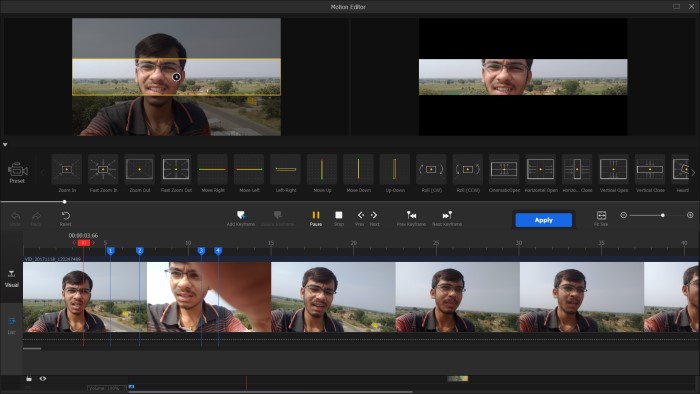Pick the Move Up preset
Image resolution: width=700 pixels, height=394 pixels.
click(322, 170)
